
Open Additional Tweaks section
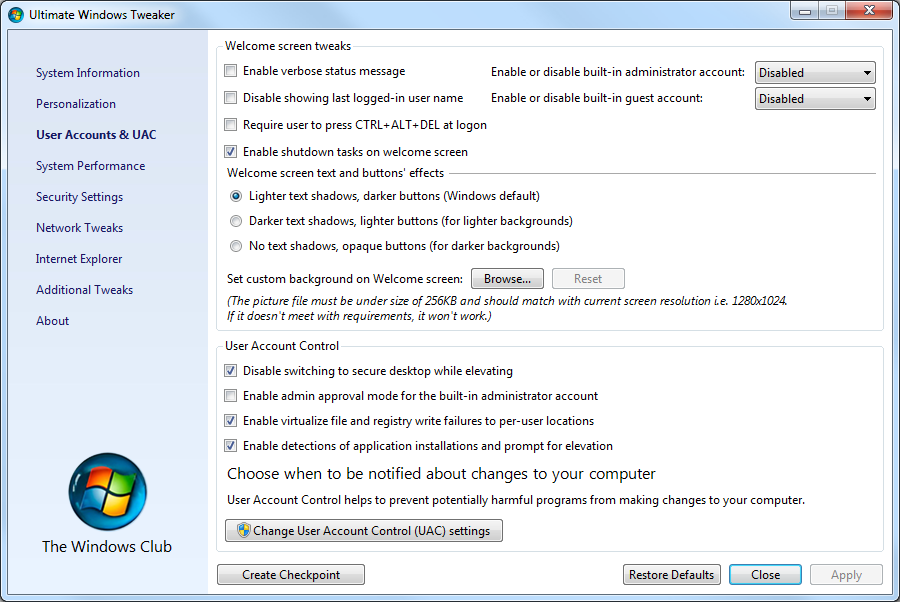[x=84, y=290]
